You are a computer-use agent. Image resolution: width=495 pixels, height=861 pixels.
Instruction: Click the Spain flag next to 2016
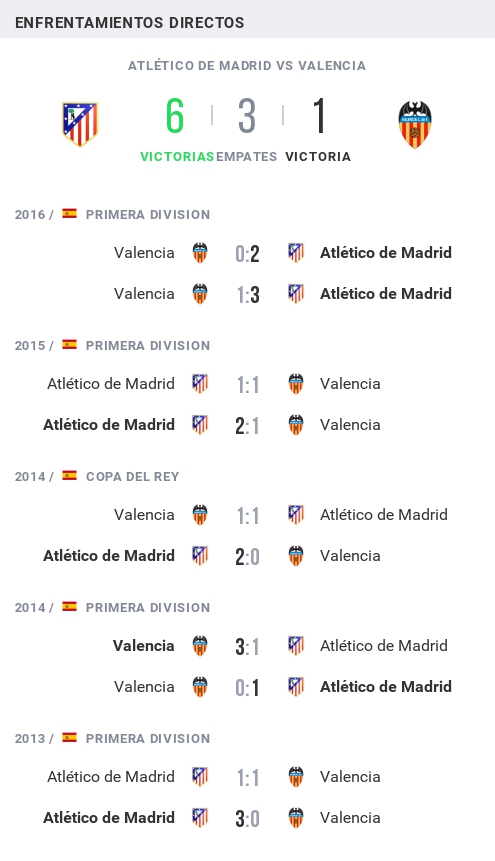[69, 213]
